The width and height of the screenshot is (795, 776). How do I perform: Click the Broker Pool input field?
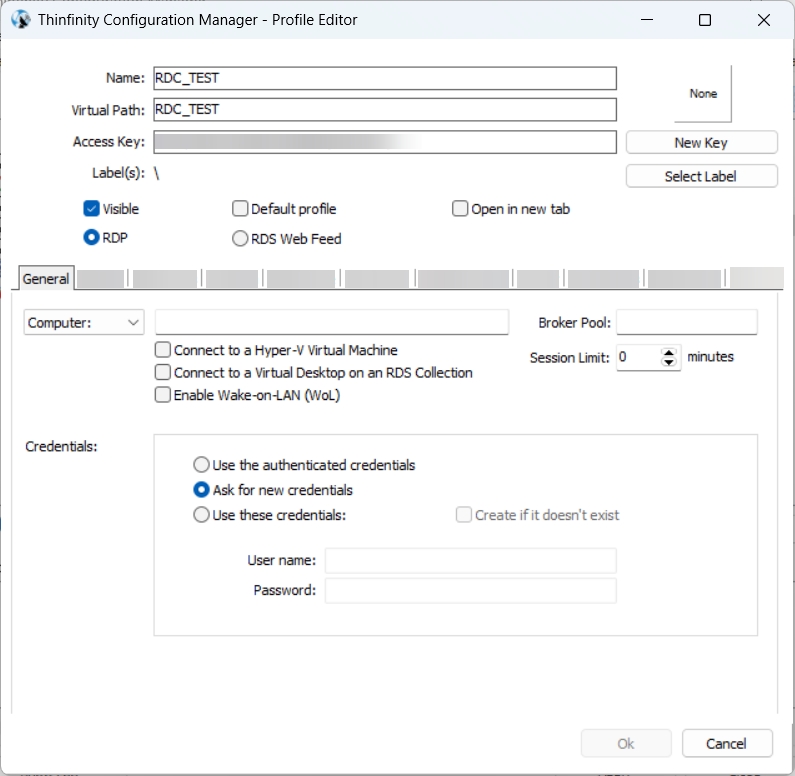click(x=687, y=322)
